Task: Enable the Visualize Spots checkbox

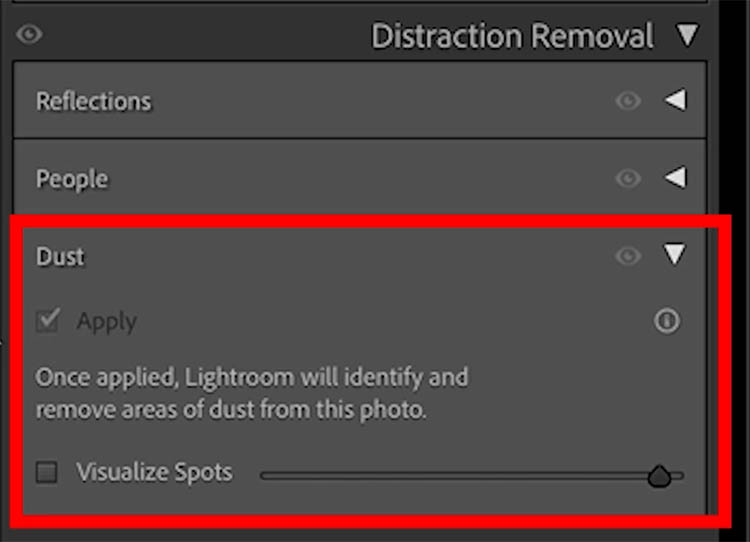Action: 47,472
